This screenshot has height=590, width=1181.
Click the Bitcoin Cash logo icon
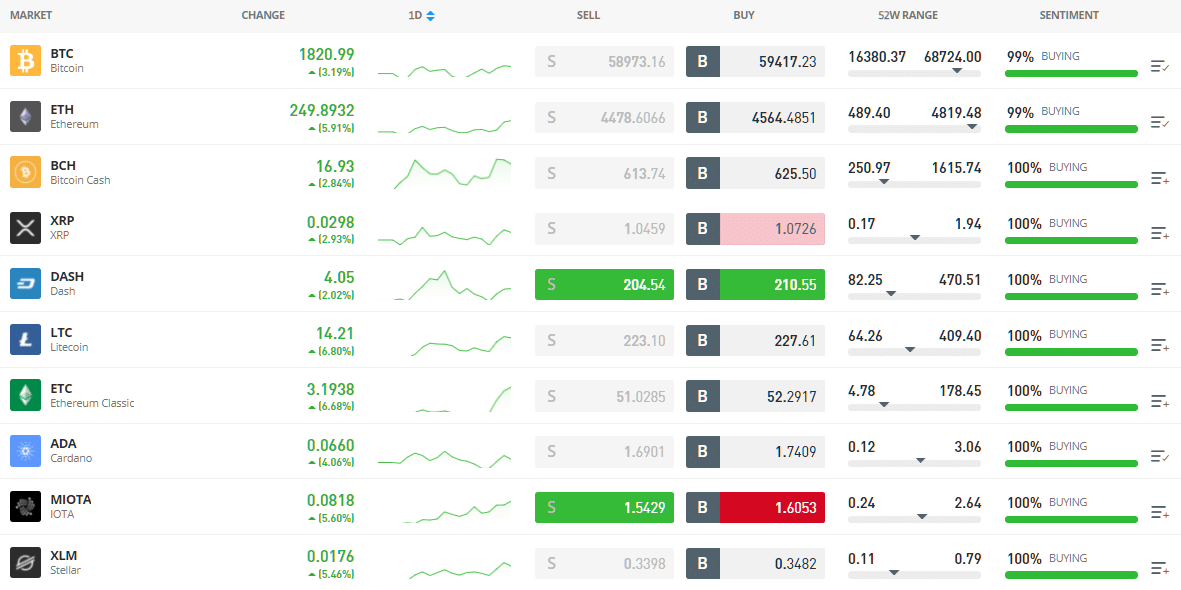tap(26, 173)
